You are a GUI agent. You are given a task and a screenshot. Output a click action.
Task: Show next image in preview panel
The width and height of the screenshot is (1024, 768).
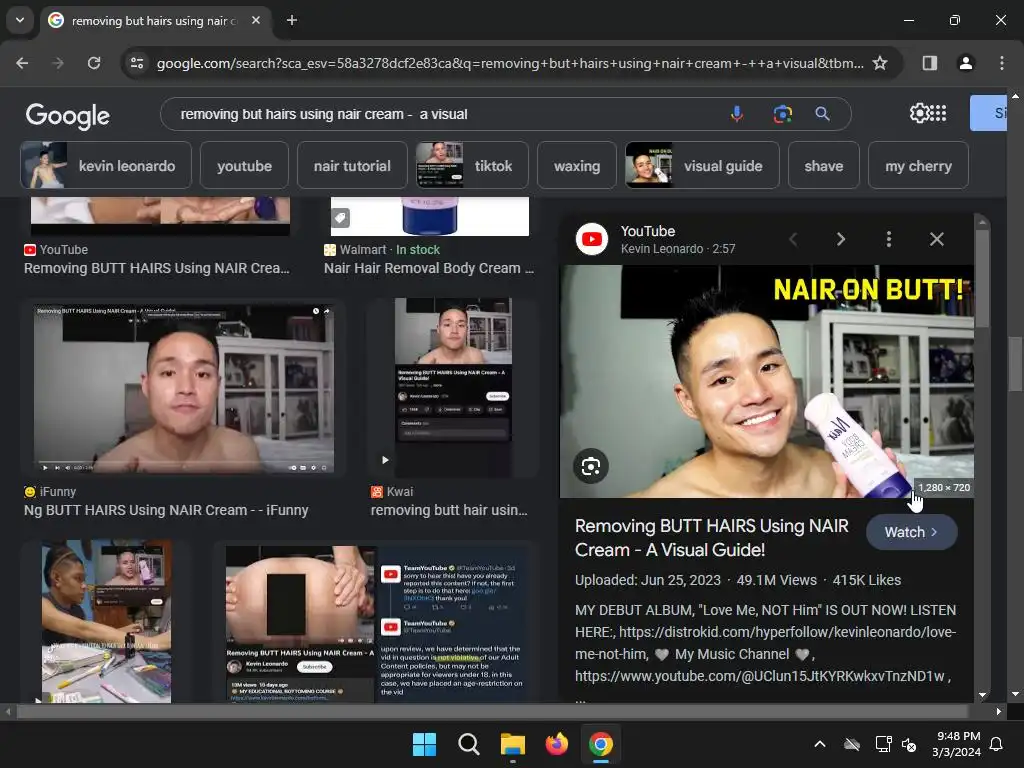[840, 239]
